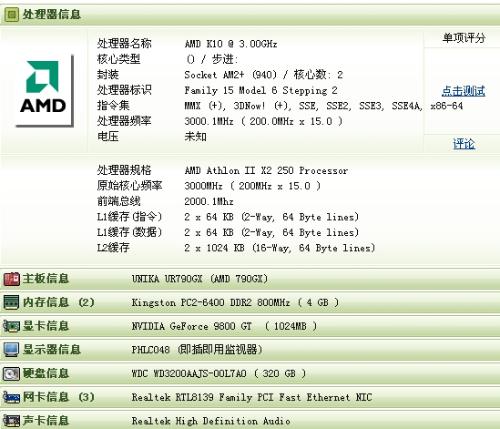
Task: Click UNIKA UR790GX (AMD 790GX) text
Action: pyautogui.click(x=200, y=279)
